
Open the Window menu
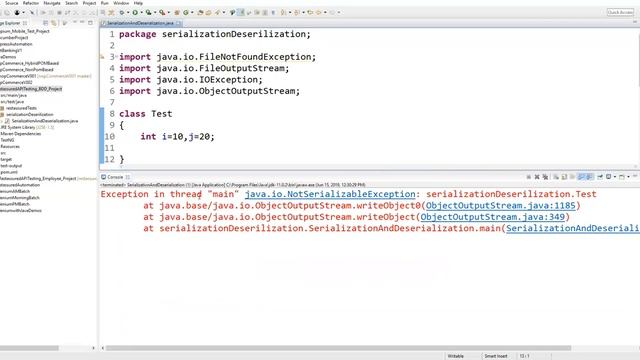pyautogui.click(x=121, y=3)
